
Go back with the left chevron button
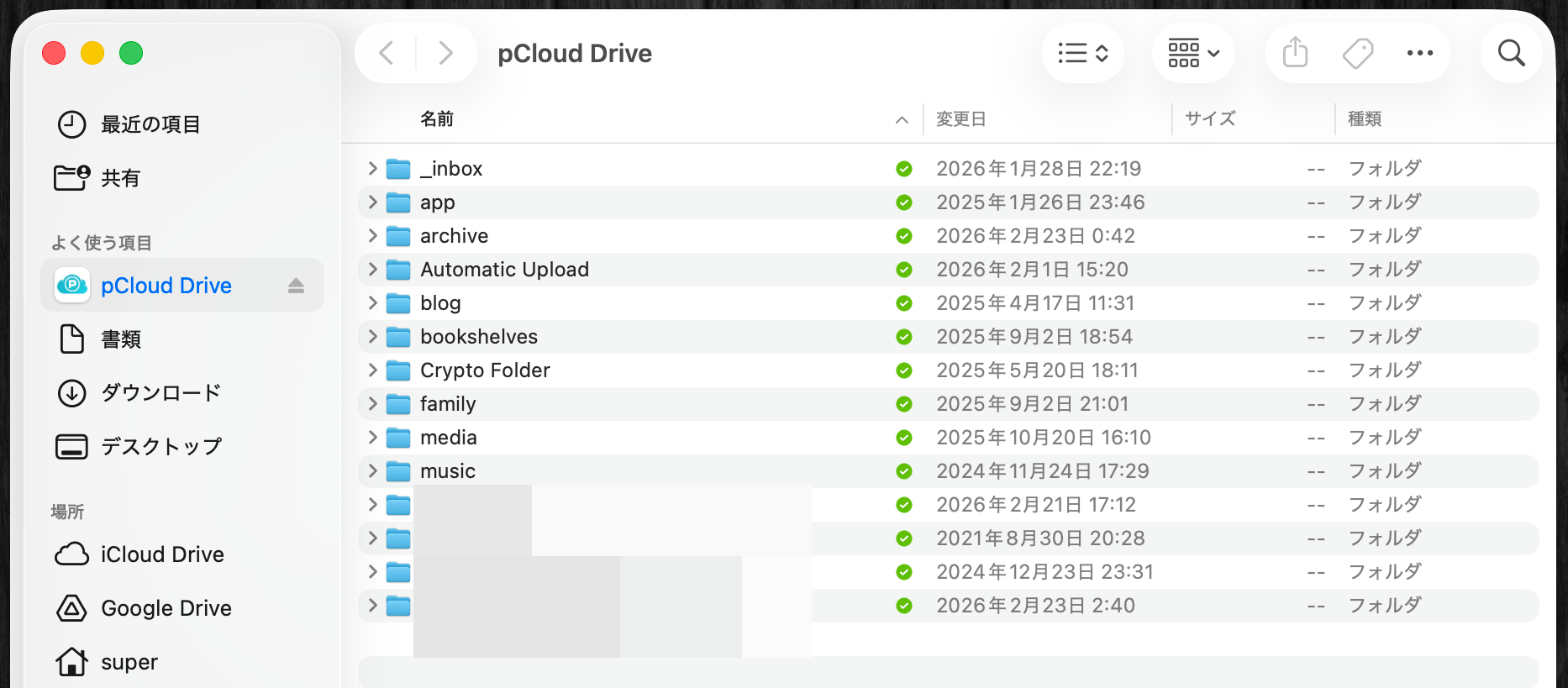coord(386,54)
